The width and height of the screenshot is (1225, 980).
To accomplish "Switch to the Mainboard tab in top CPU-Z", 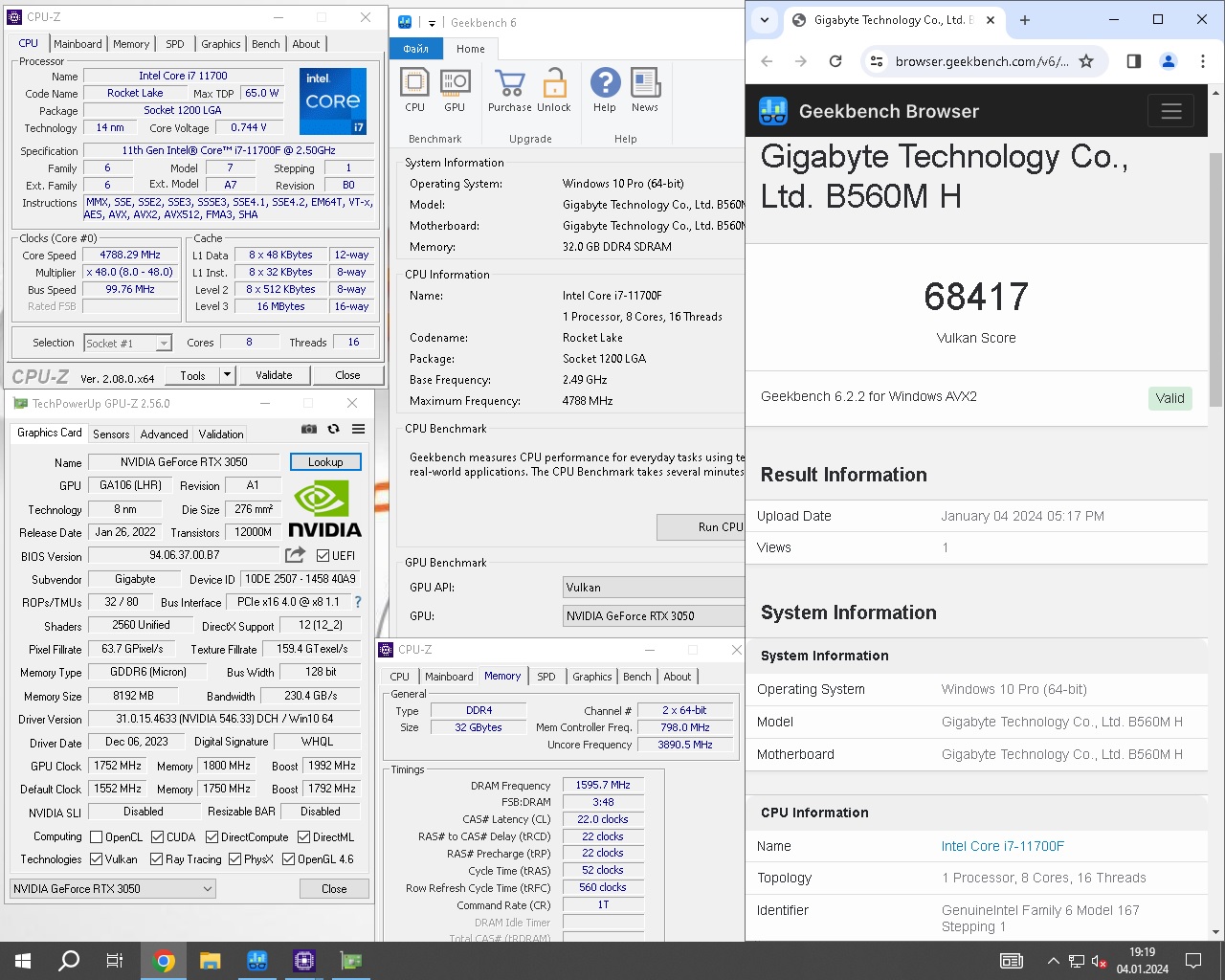I will point(78,44).
